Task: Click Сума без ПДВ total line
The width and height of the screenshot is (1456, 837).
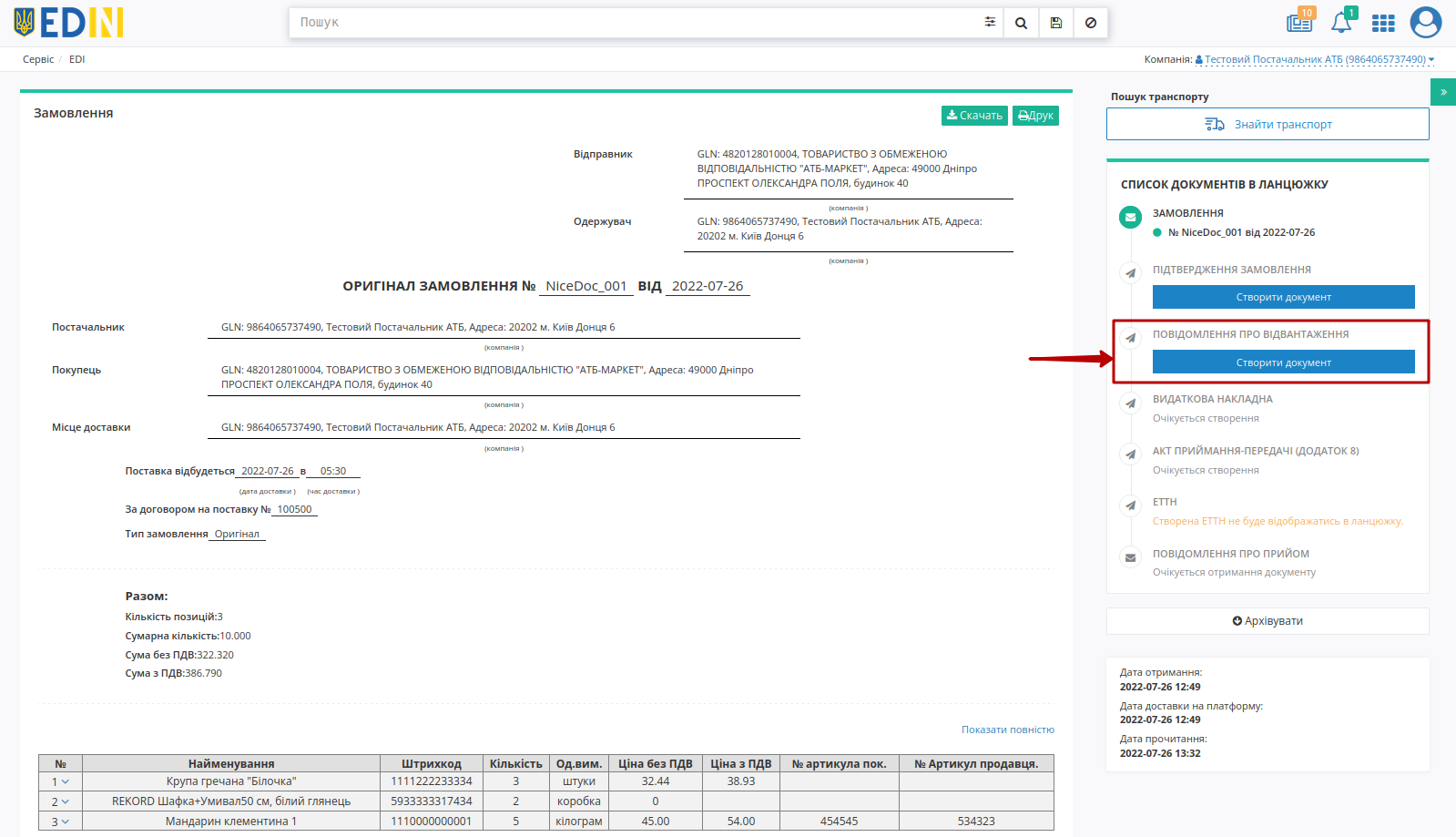Action: tap(179, 655)
